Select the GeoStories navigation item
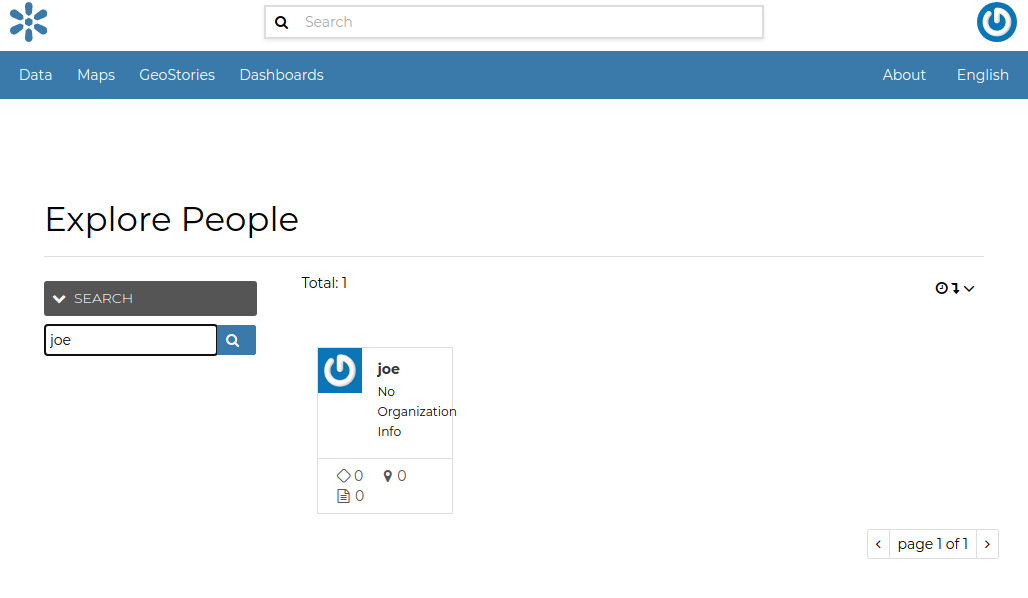This screenshot has height=598, width=1028. point(177,74)
